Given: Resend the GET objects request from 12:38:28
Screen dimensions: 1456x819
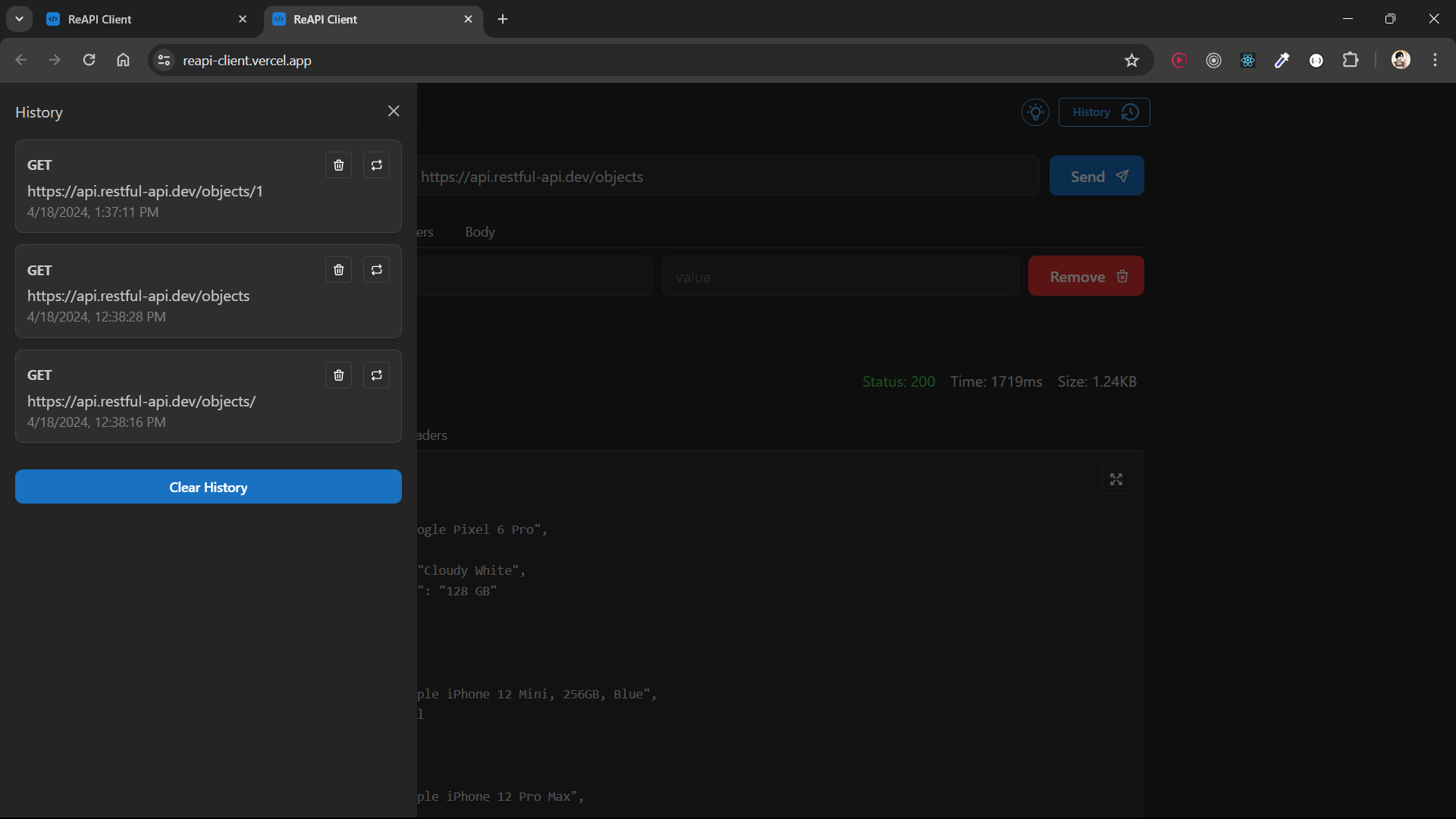Looking at the screenshot, I should (376, 270).
